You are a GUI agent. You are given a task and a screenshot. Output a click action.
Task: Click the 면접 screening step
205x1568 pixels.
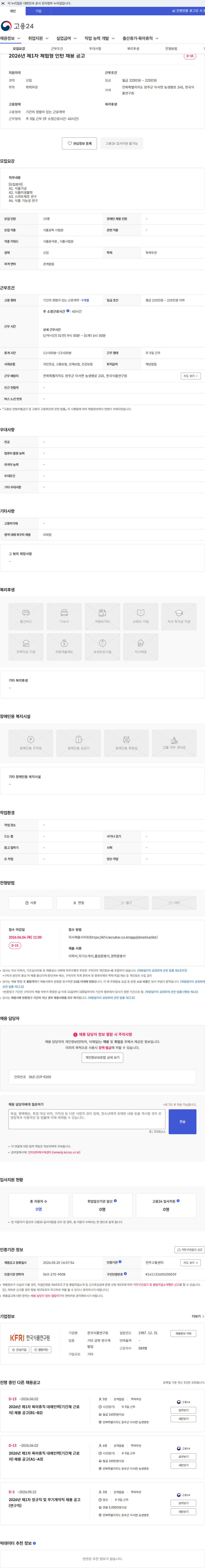[79, 903]
